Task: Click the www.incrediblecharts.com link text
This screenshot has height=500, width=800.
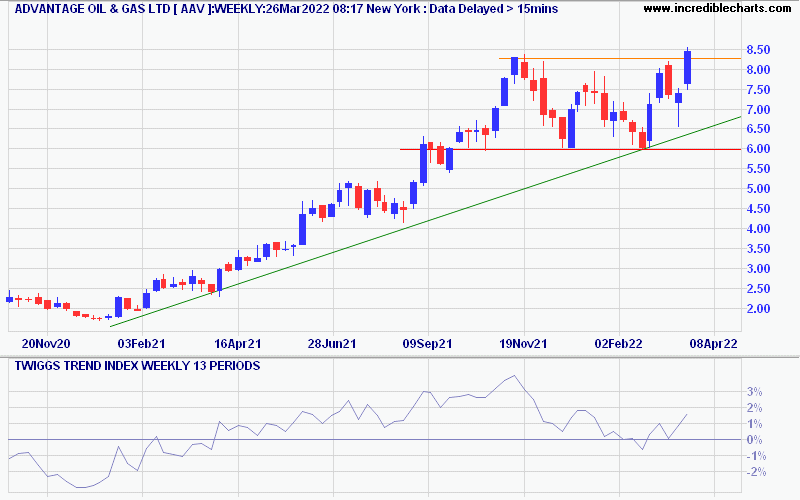Action: (x=717, y=8)
